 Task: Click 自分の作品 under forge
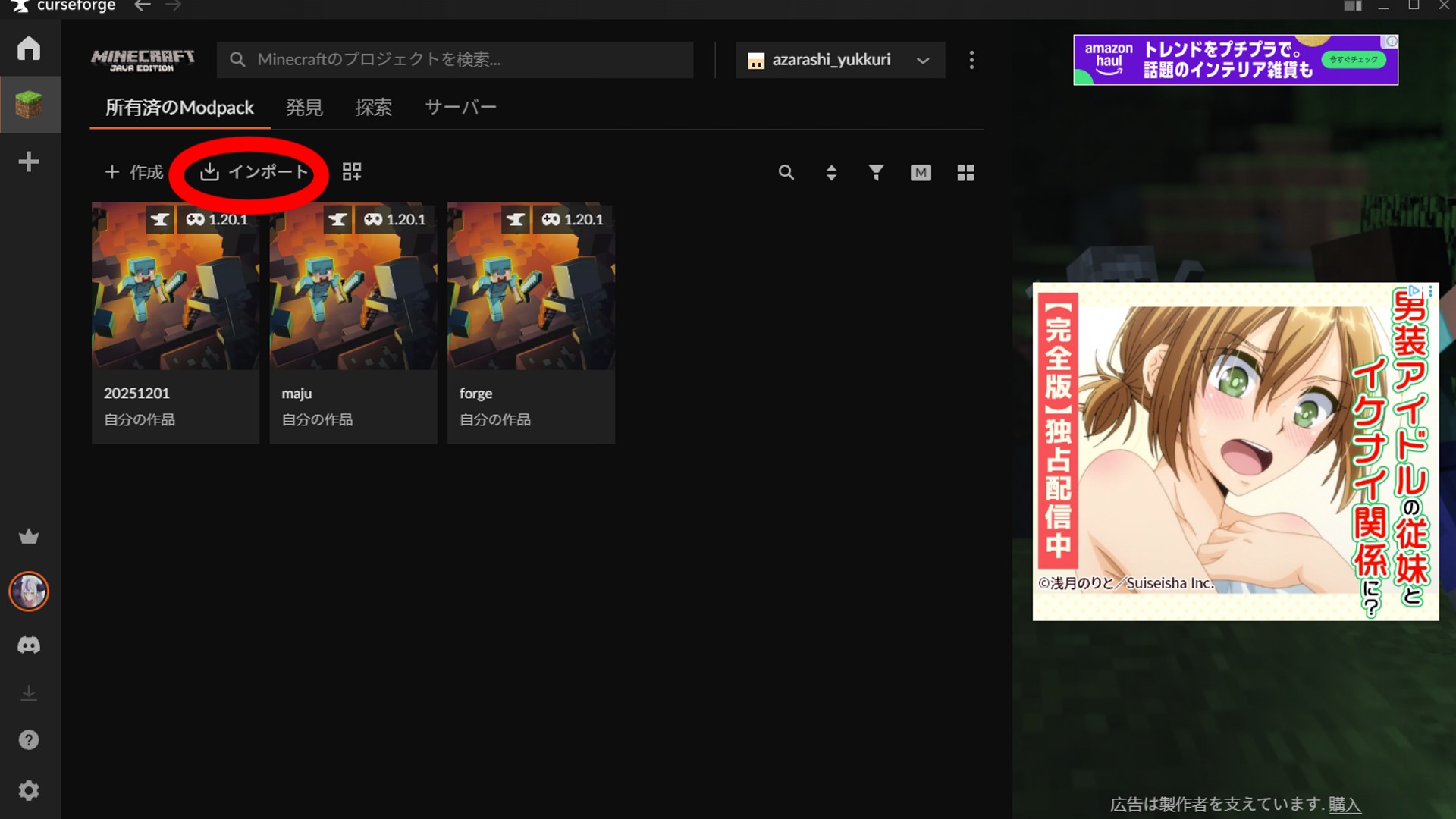click(495, 419)
